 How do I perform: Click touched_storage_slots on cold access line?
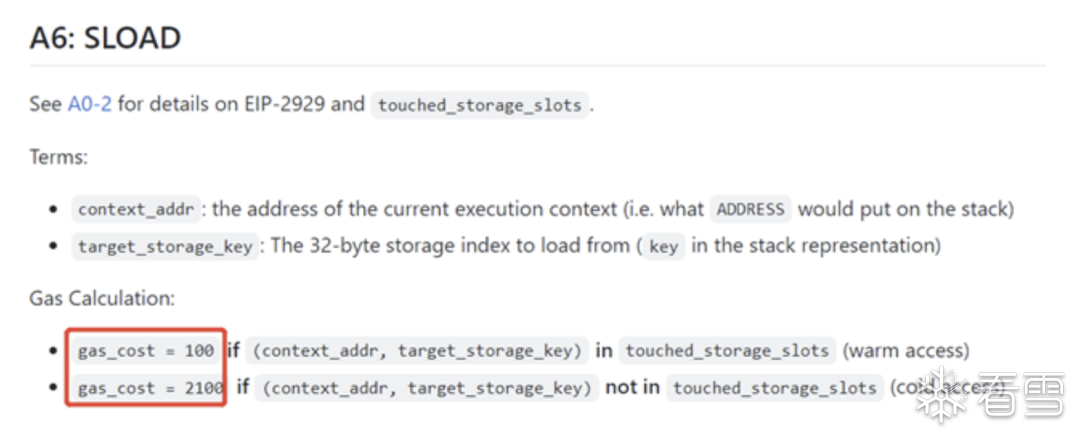click(775, 388)
